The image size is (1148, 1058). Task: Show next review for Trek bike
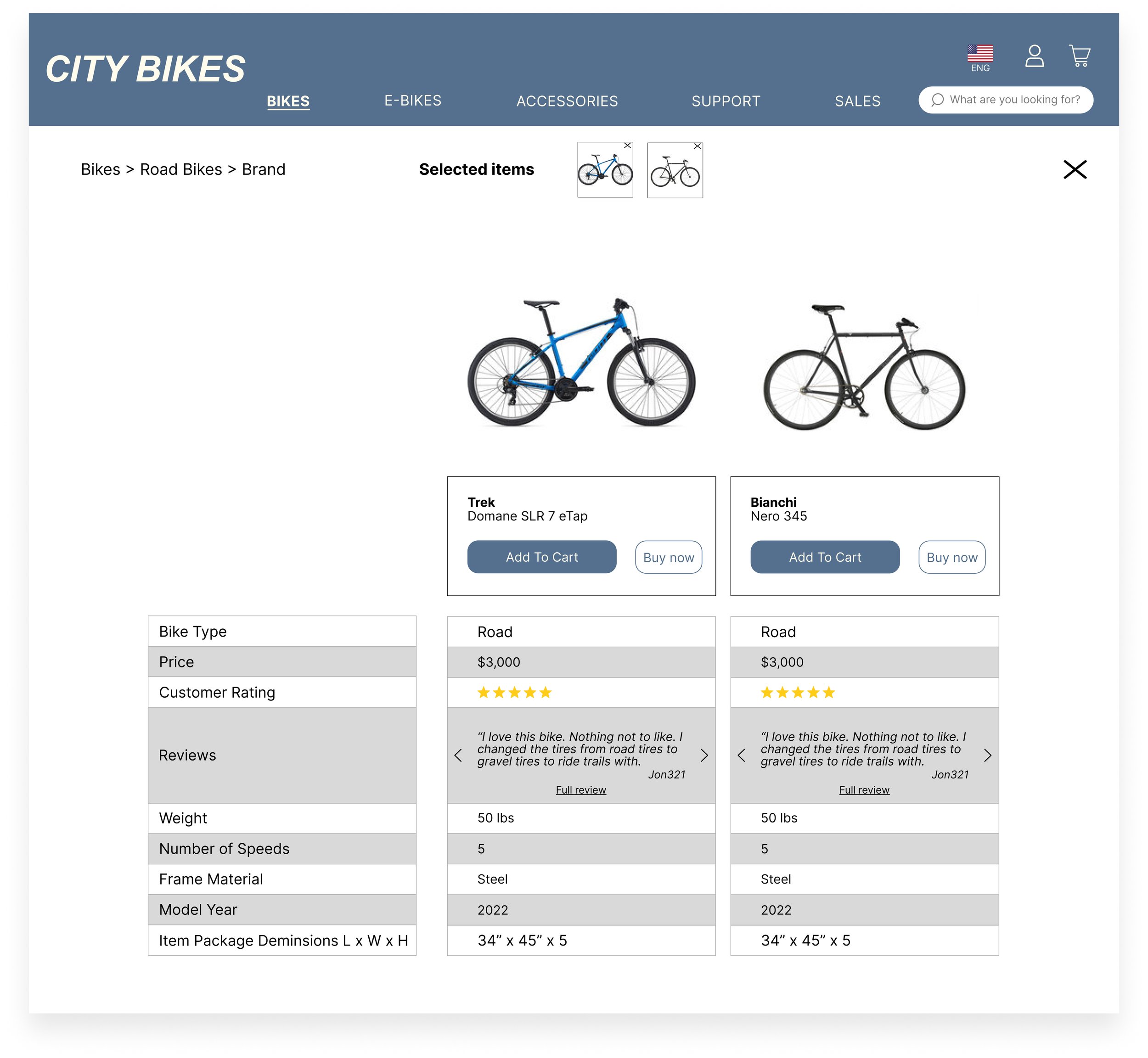tap(704, 755)
